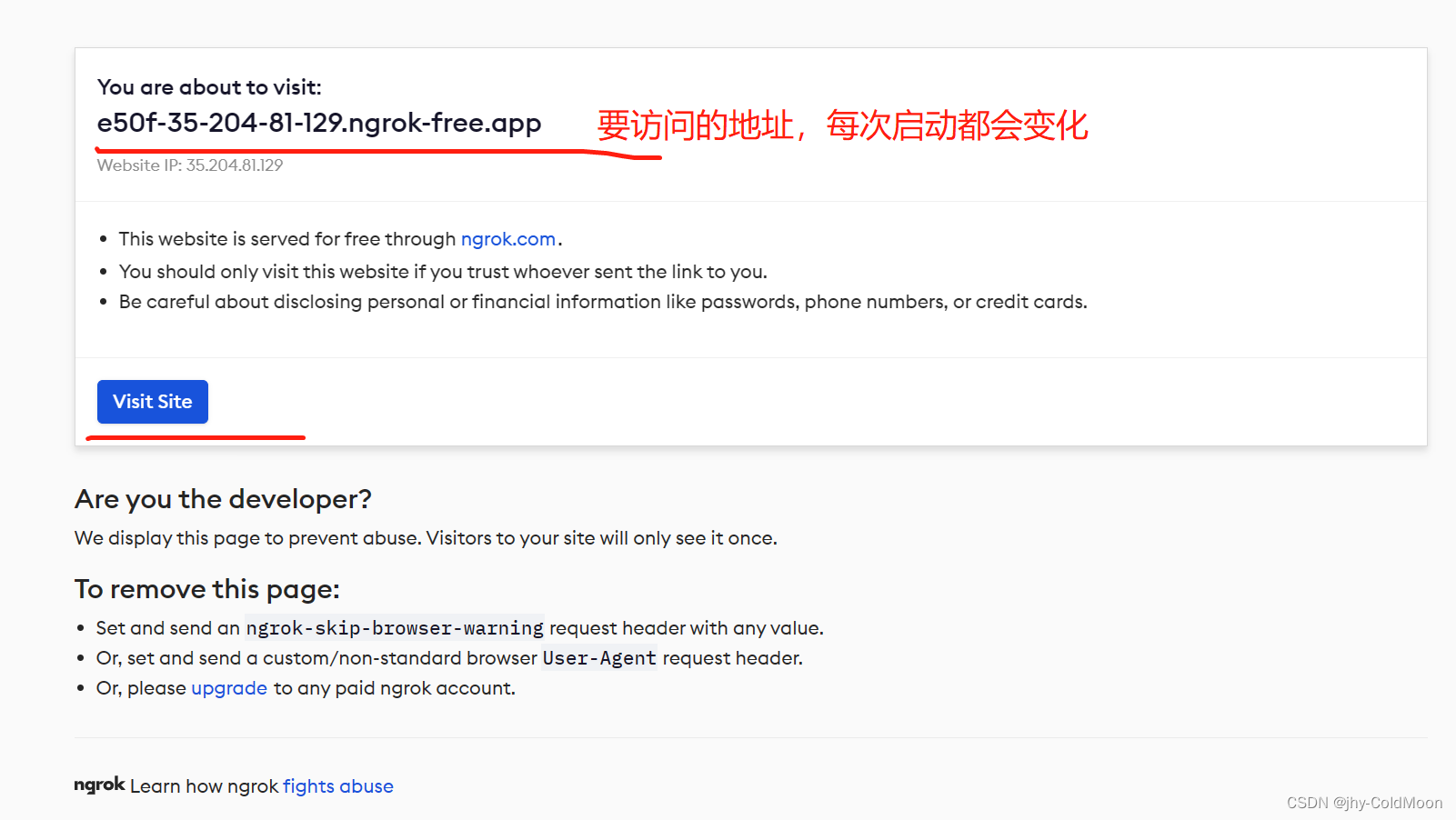Click the User-Agent code text
The height and width of the screenshot is (820, 1456).
599,658
